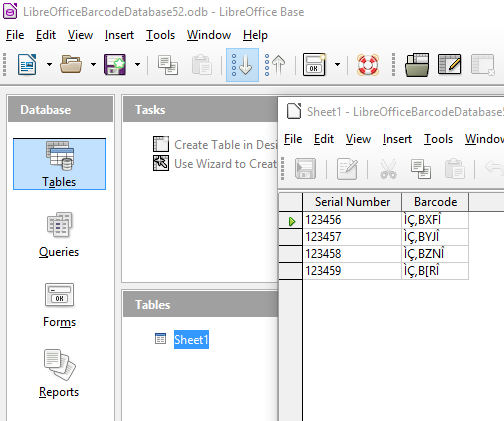Viewport: 504px width, 421px height.
Task: Open View menu in Base window
Action: click(80, 35)
